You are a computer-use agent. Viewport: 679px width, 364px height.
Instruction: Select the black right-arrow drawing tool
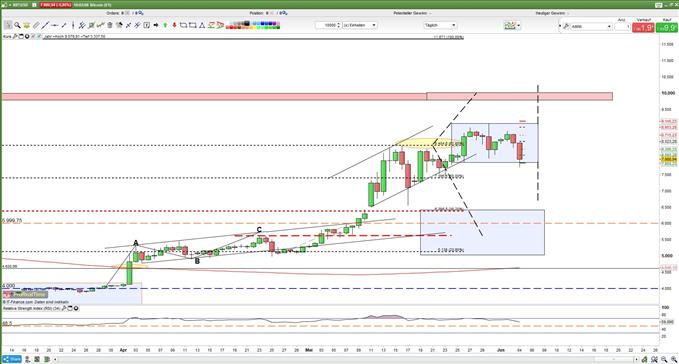pyautogui.click(x=156, y=26)
